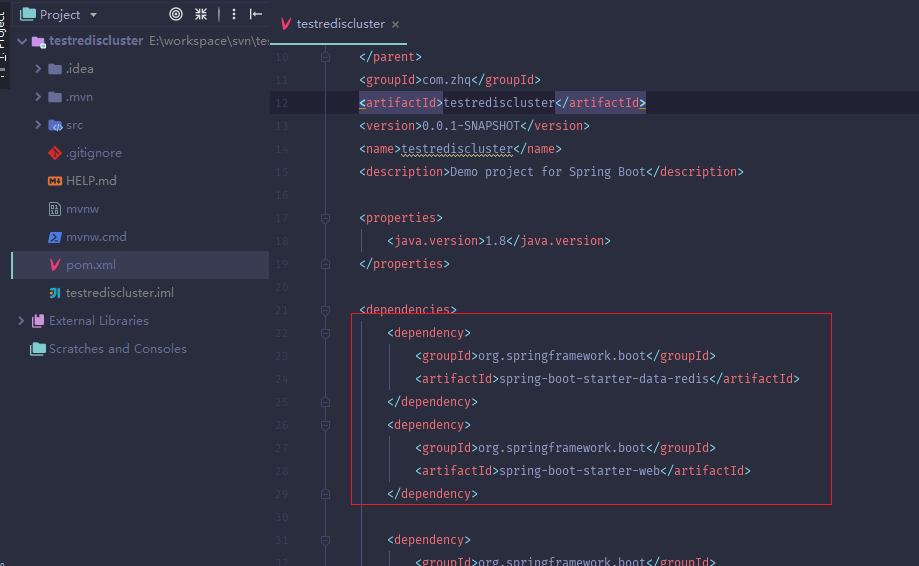Click the mvnw.cmd script icon
919x566 pixels.
tap(55, 237)
